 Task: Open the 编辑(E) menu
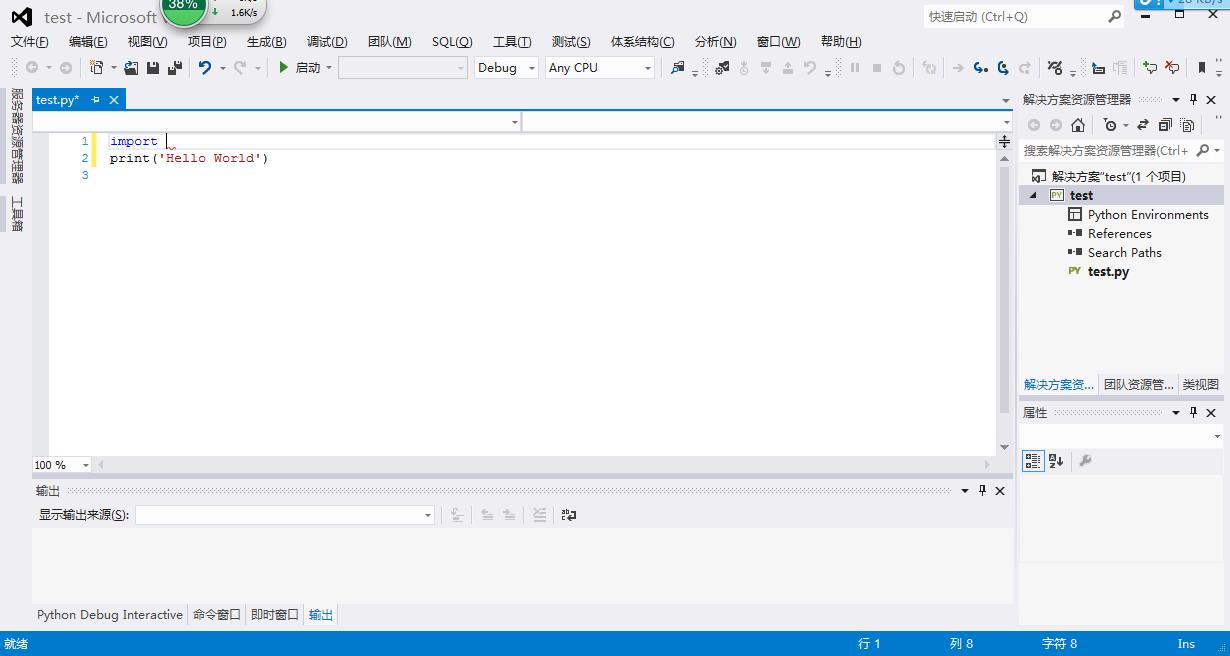coord(88,42)
